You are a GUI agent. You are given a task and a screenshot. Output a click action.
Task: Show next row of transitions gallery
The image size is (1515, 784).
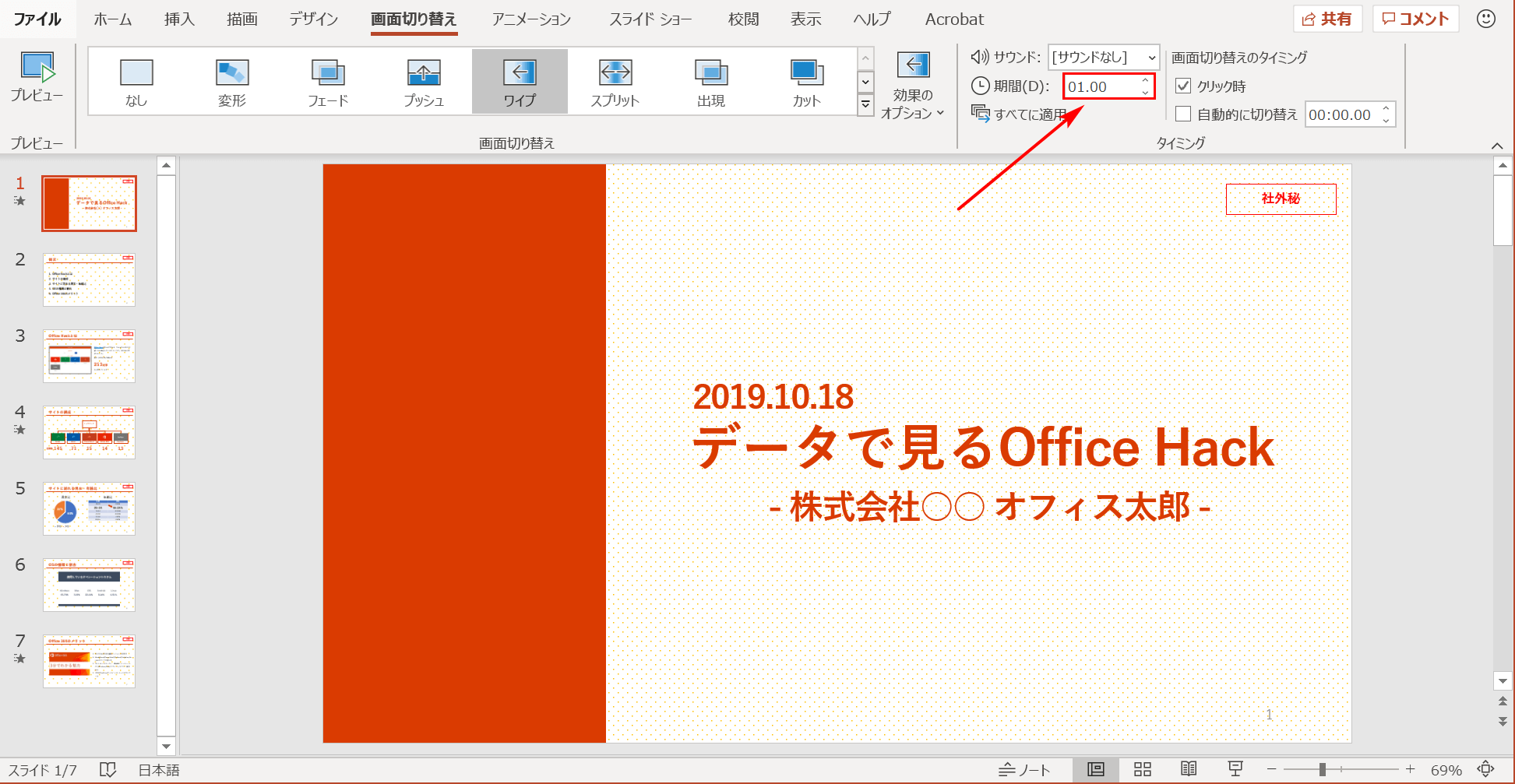[865, 81]
